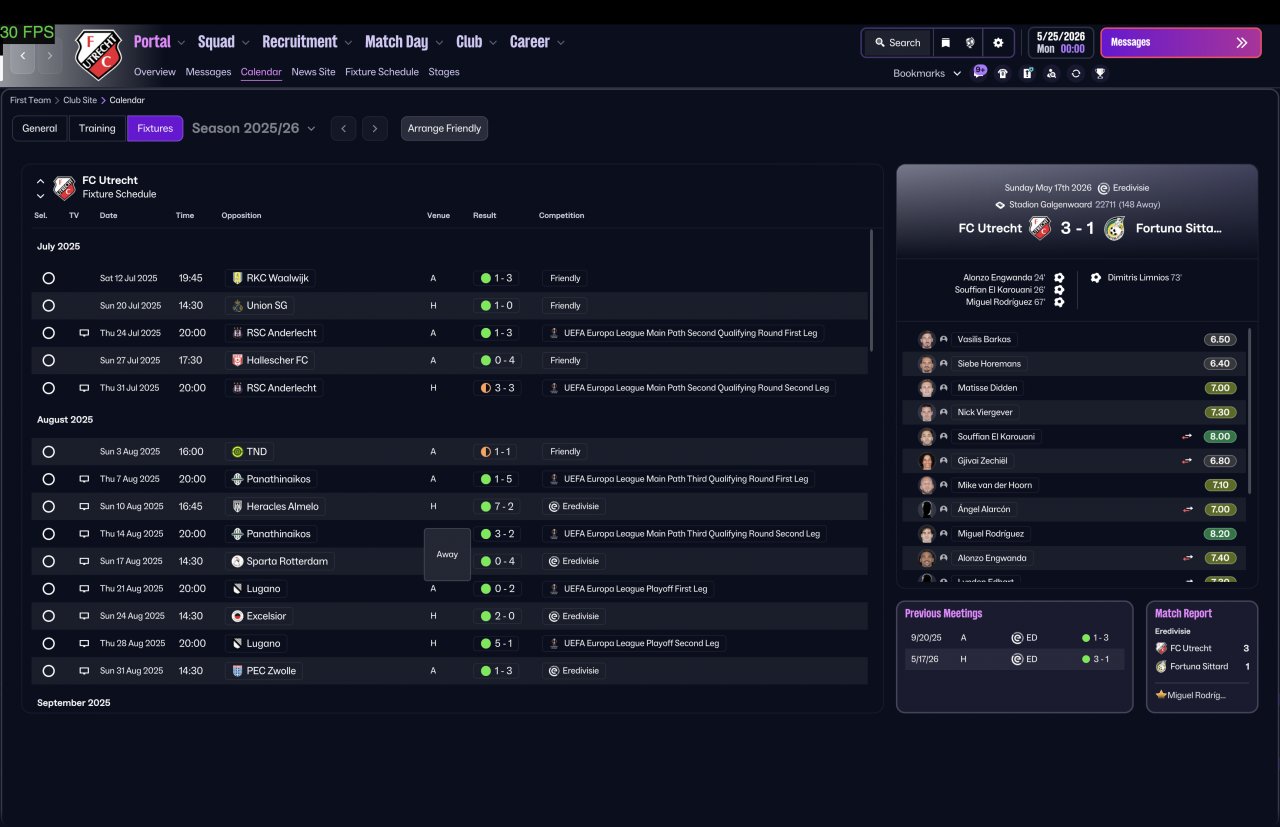Select the TND friendly fixture radio button

click(48, 452)
